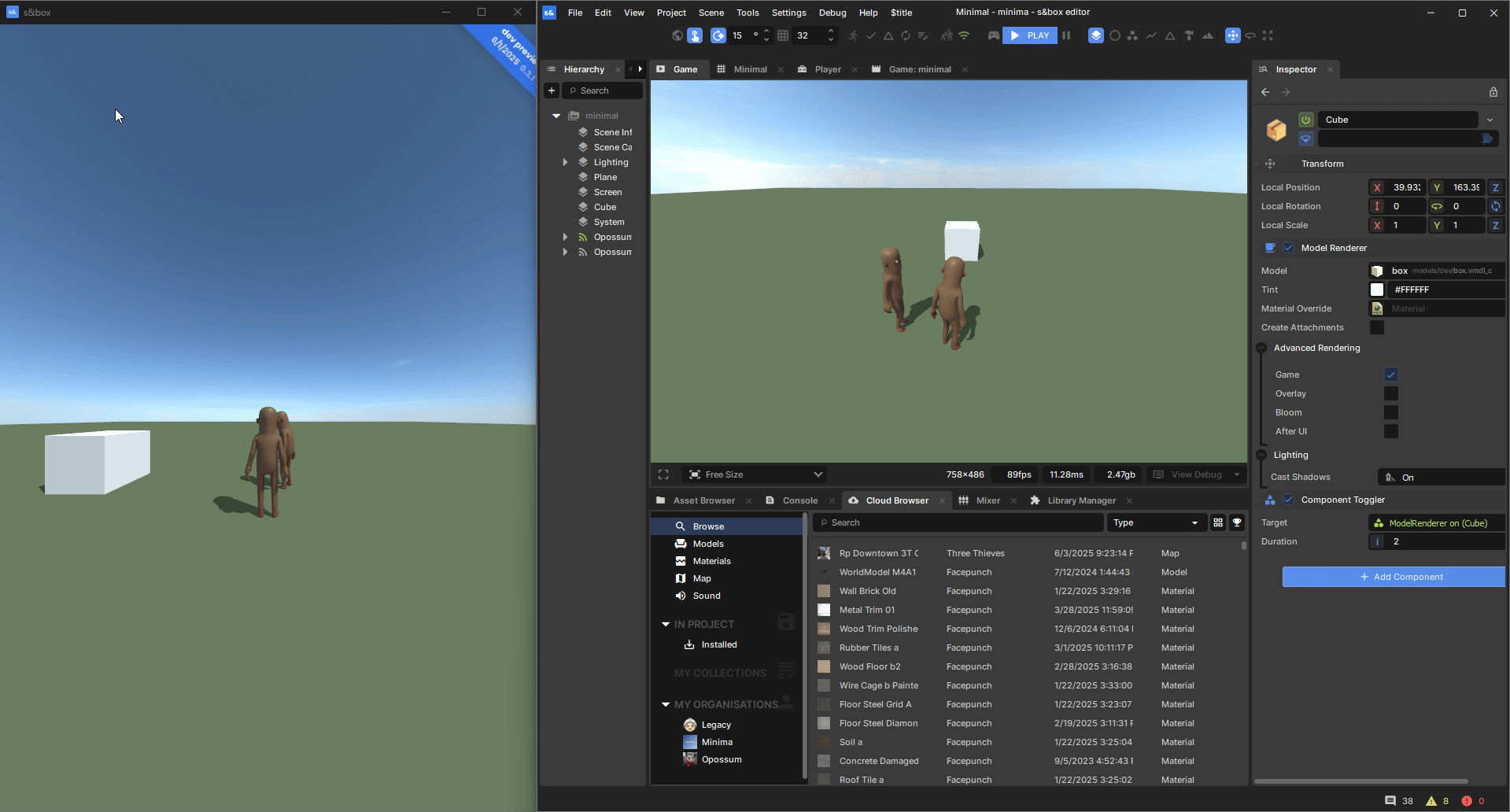Toggle the Model Renderer enabled checkbox
The height and width of the screenshot is (812, 1510).
tap(1289, 248)
